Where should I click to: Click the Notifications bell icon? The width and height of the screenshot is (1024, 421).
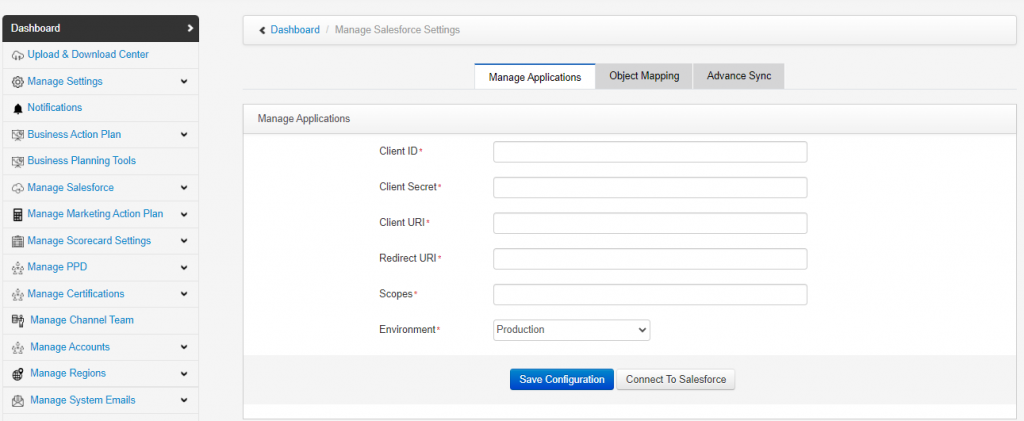pos(18,108)
